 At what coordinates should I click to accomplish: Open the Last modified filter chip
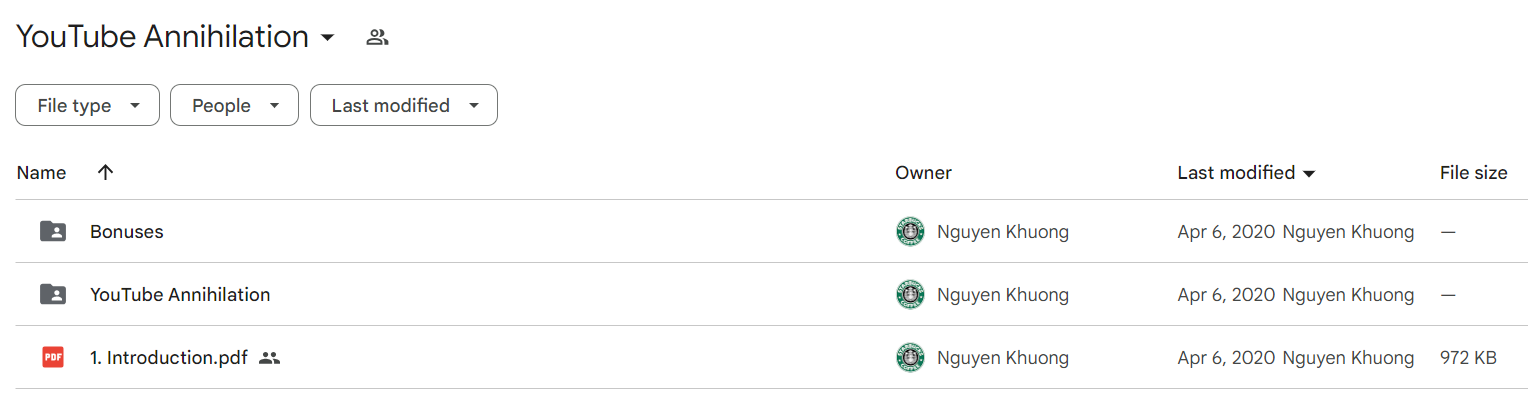click(x=404, y=105)
